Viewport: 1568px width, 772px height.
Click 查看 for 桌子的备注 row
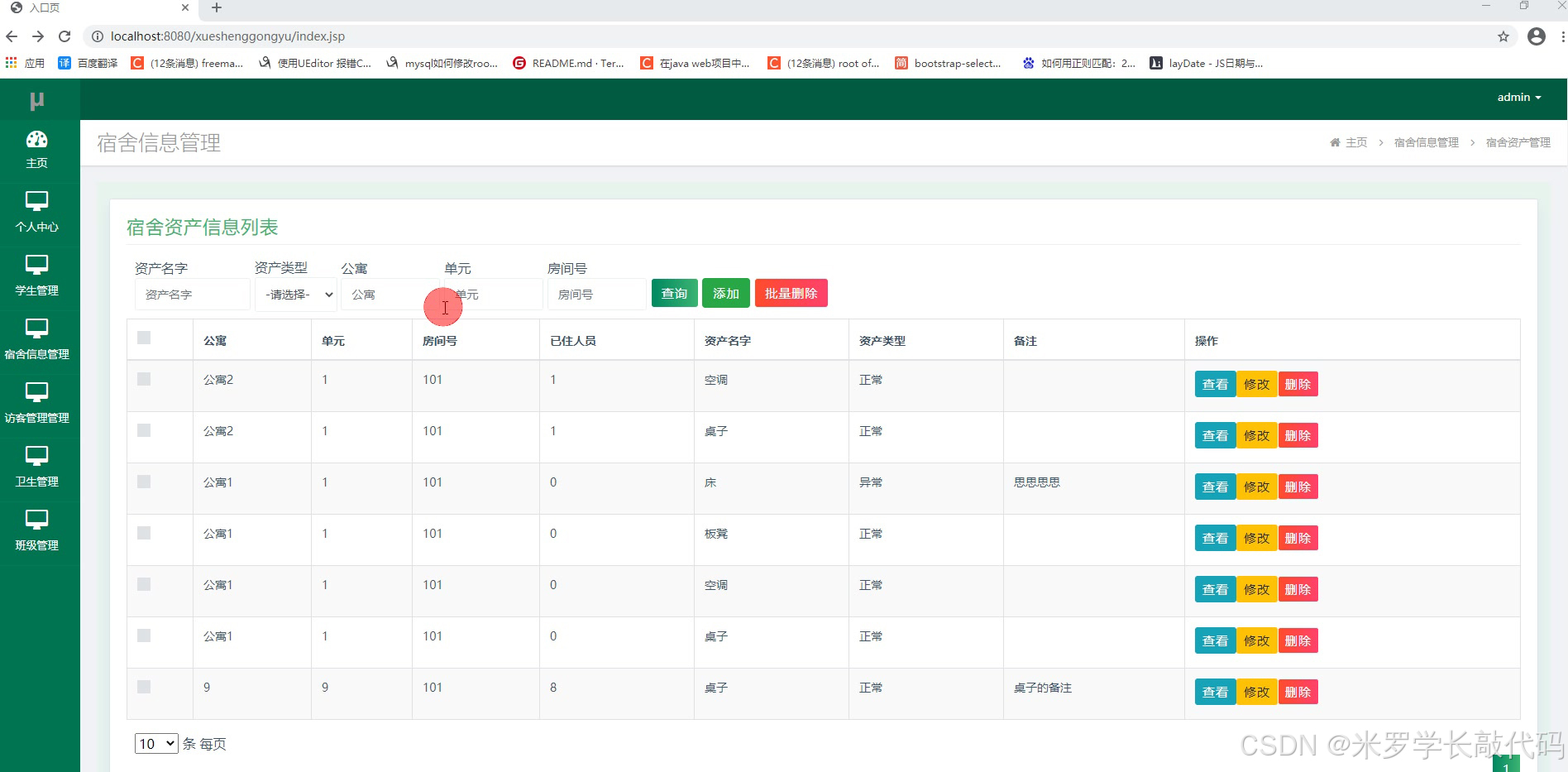click(1215, 692)
